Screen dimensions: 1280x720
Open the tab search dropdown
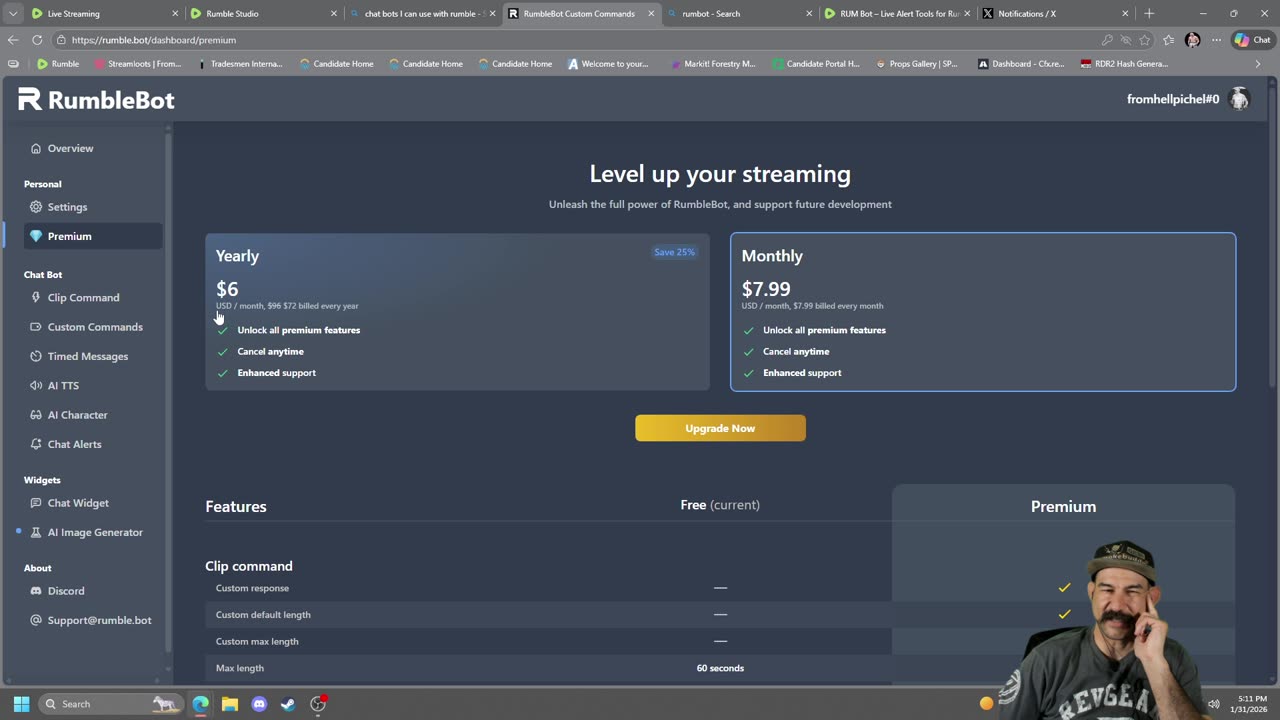click(x=12, y=14)
